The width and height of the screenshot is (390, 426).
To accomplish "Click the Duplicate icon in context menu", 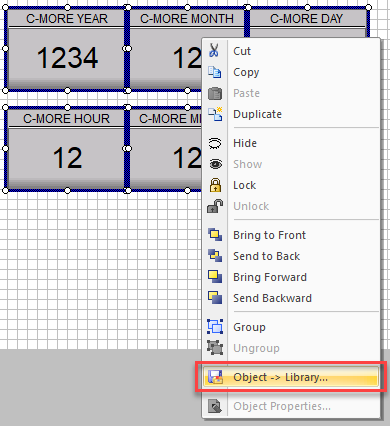I will [x=215, y=114].
